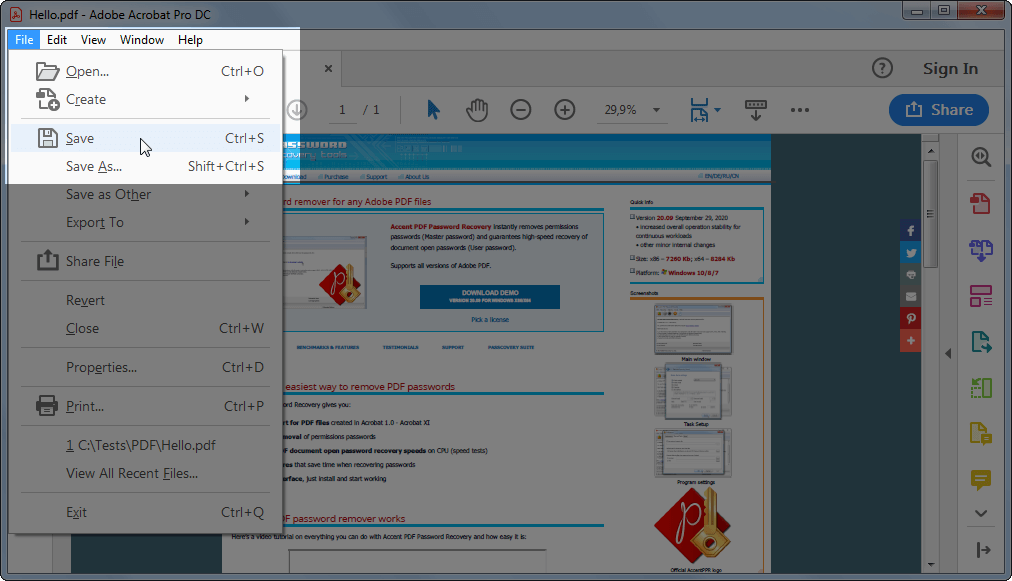The image size is (1012, 581).
Task: Open the purple Combine Files tool
Action: [981, 250]
